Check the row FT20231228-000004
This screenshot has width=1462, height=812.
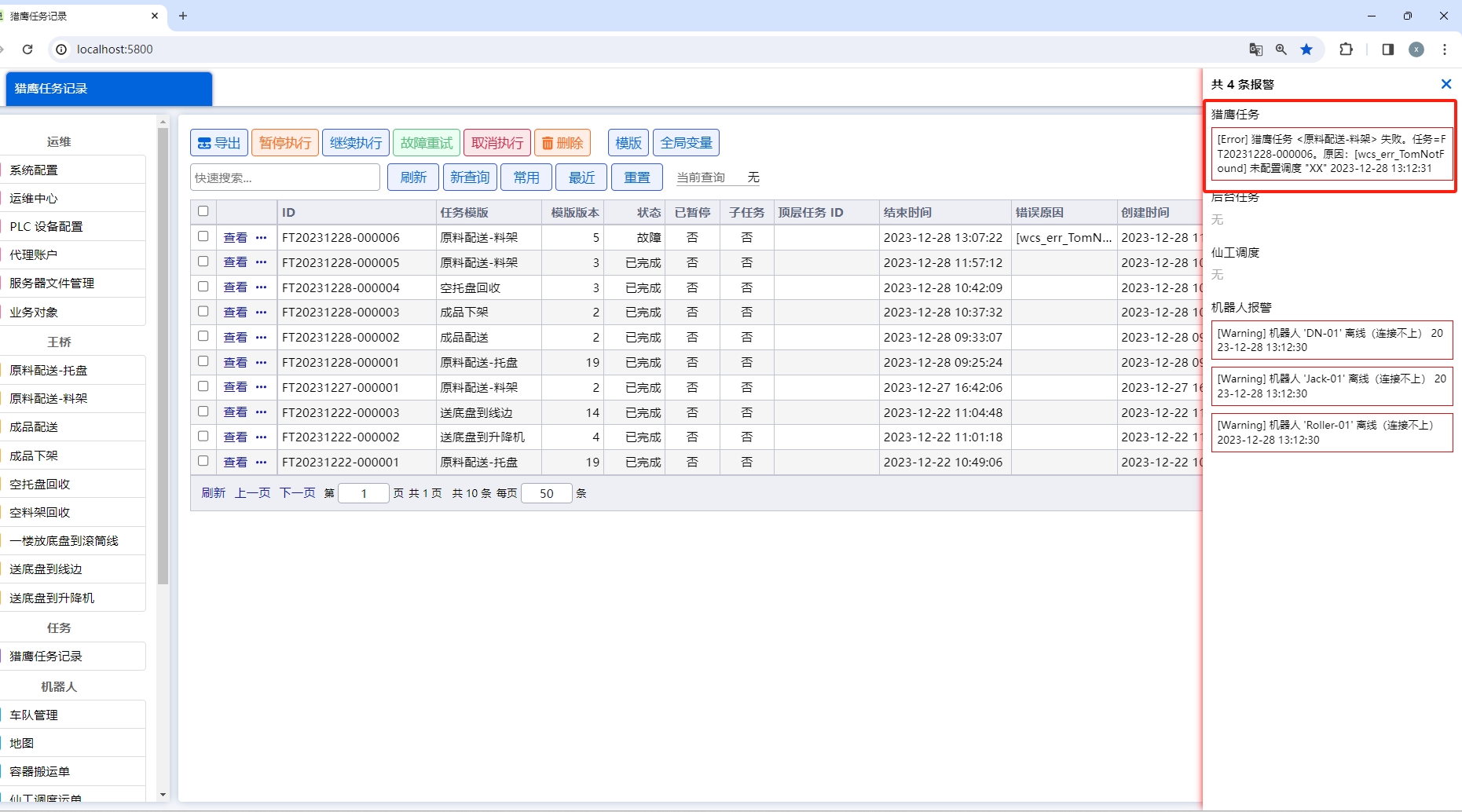[203, 287]
